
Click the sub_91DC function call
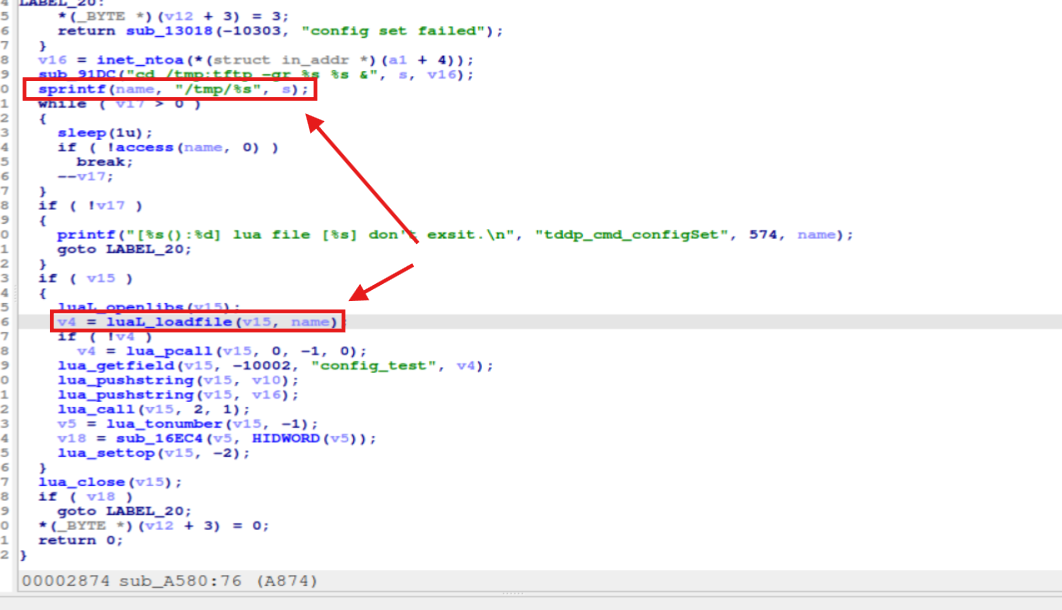(x=77, y=75)
